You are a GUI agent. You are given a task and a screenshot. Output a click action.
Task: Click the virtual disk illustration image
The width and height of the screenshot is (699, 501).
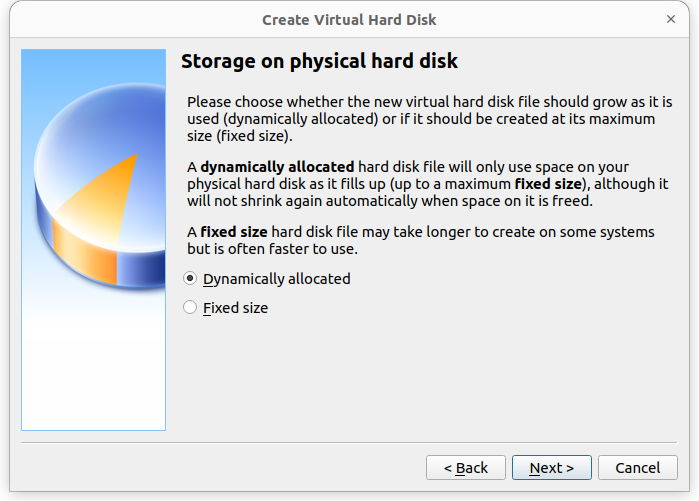[x=93, y=240]
